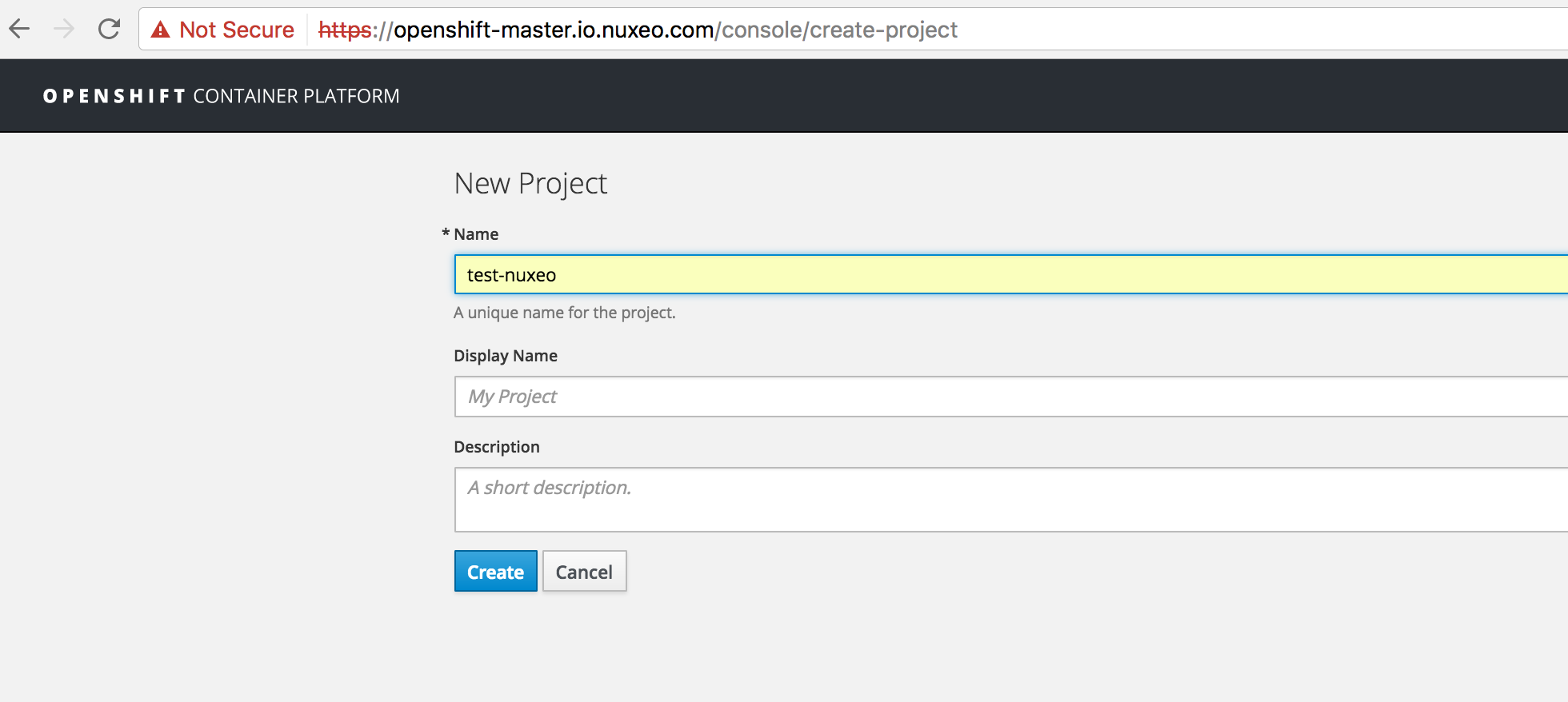
Task: Click the Not Secure label in address bar
Action: [237, 30]
